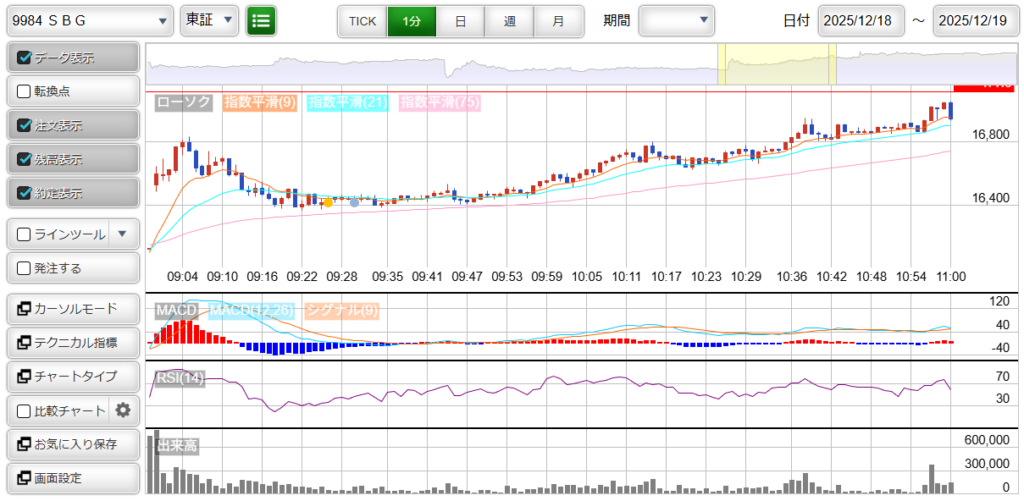Image resolution: width=1024 pixels, height=501 pixels.
Task: Enable the 転換点 checkbox
Action: [x=25, y=91]
